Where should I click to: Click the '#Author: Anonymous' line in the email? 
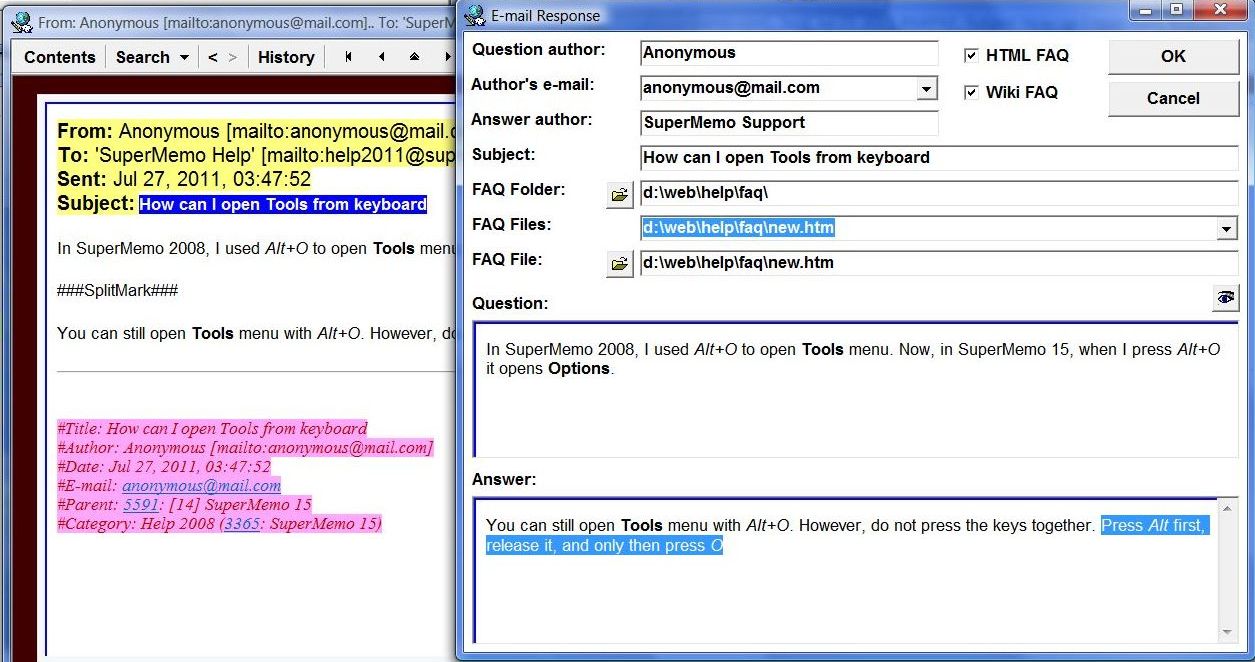tap(245, 447)
